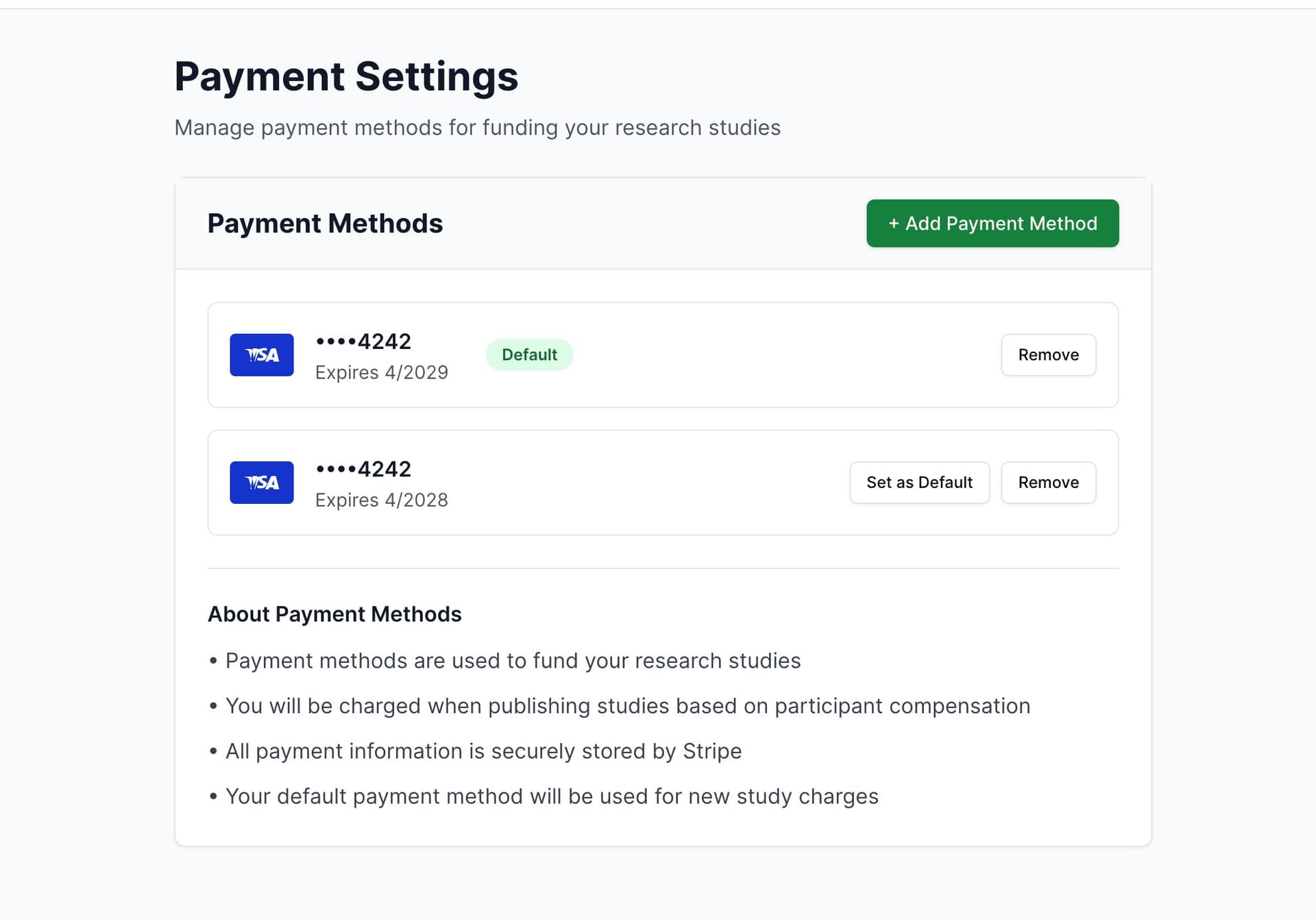The height and width of the screenshot is (920, 1316).
Task: Select the first card's payment method row
Action: click(x=663, y=354)
